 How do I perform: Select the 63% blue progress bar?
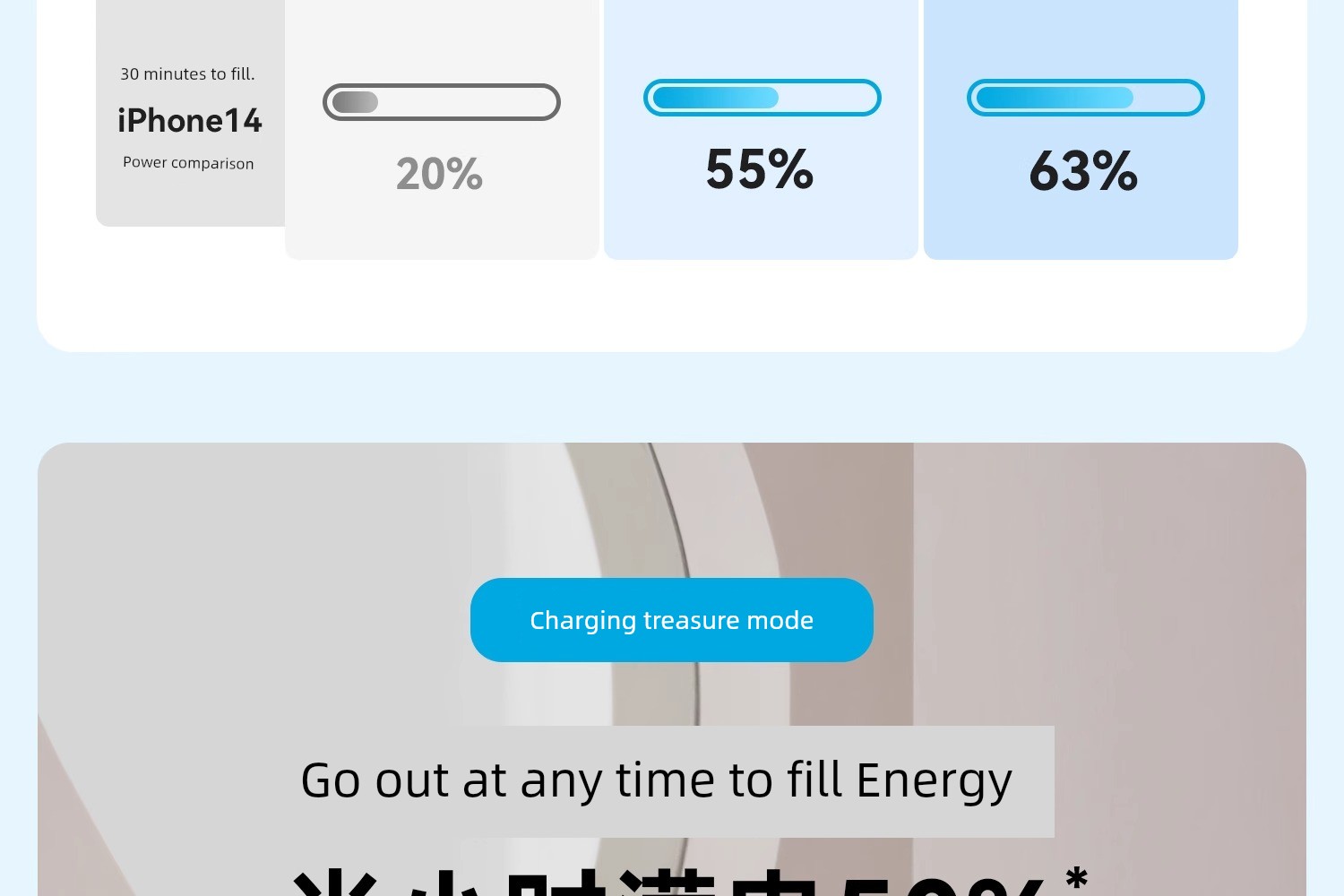[x=1086, y=98]
